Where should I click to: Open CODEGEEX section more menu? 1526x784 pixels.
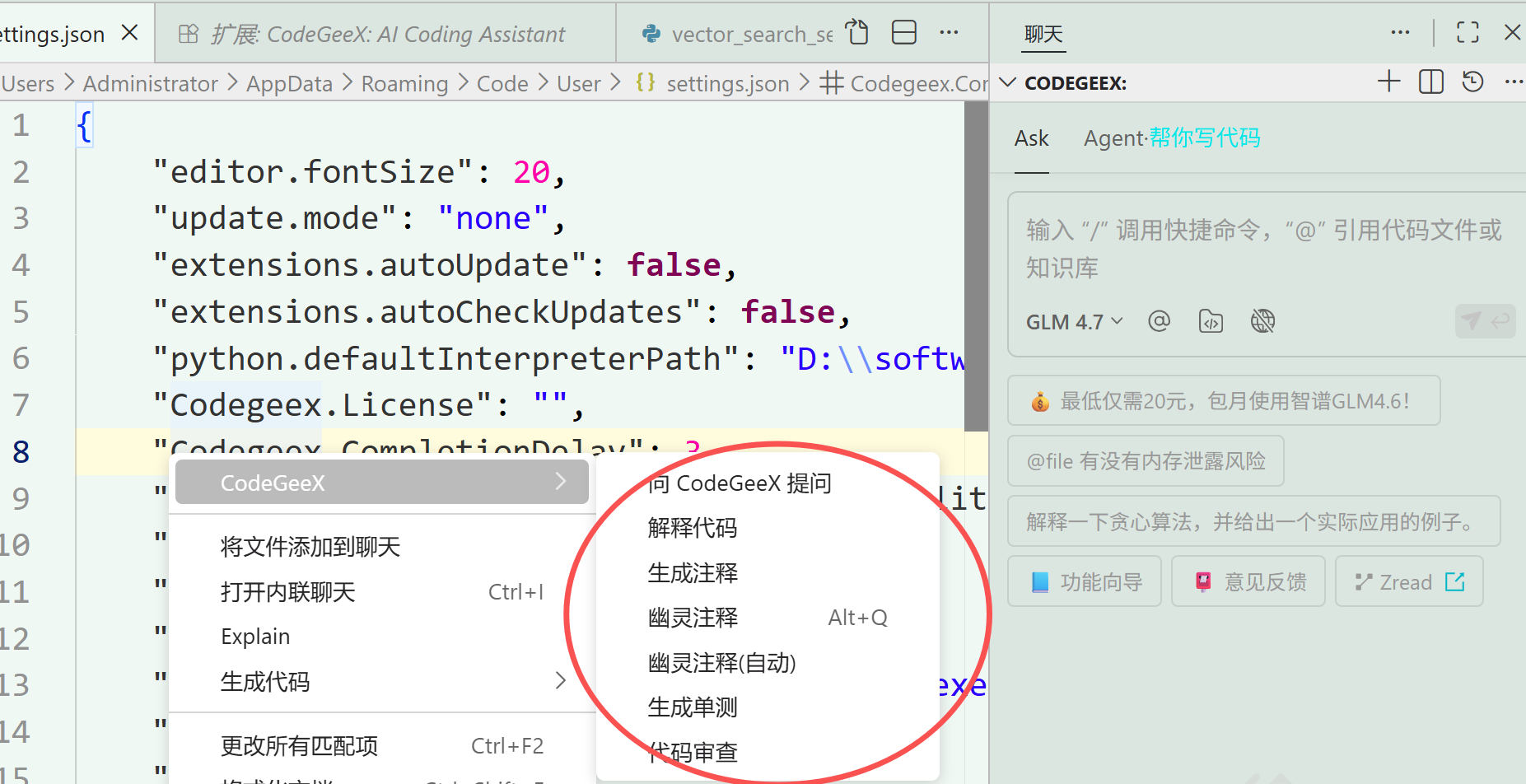[1514, 82]
